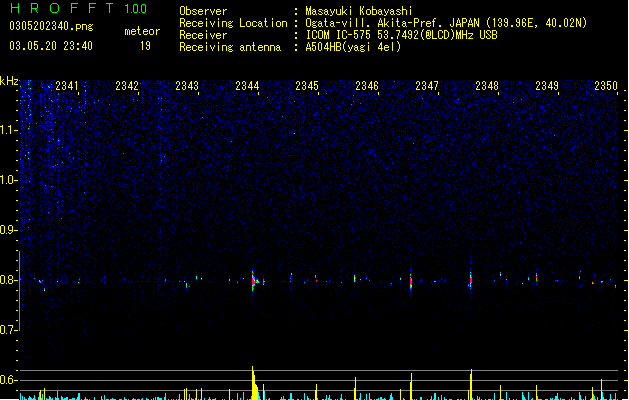This screenshot has width=629, height=400.
Task: Click the 0.6 kHz axis label
Action: pyautogui.click(x=8, y=380)
